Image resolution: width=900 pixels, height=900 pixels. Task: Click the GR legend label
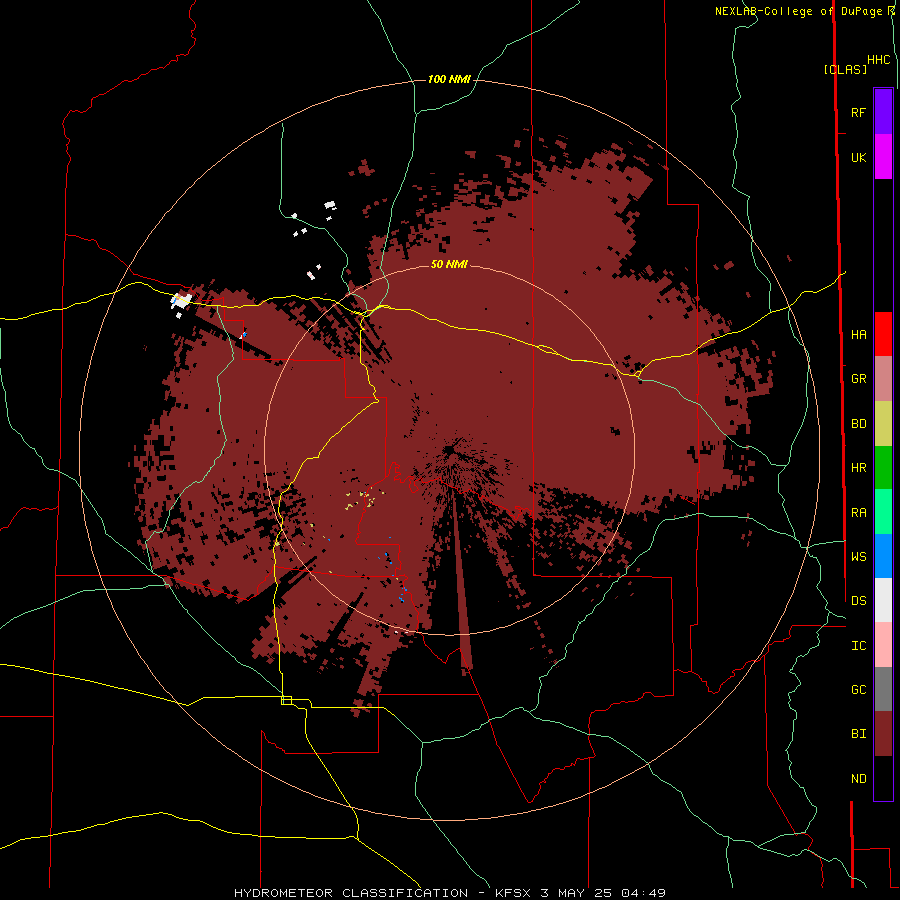tap(858, 379)
